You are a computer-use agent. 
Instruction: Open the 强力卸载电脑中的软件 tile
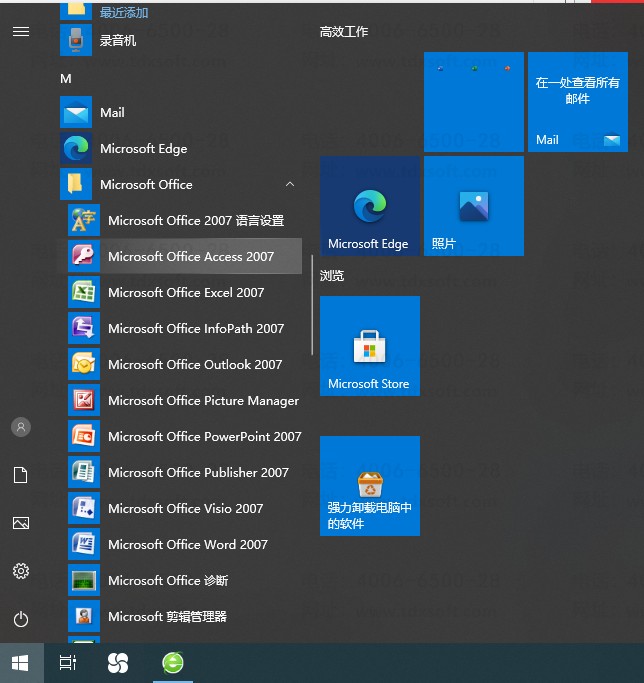click(x=369, y=486)
